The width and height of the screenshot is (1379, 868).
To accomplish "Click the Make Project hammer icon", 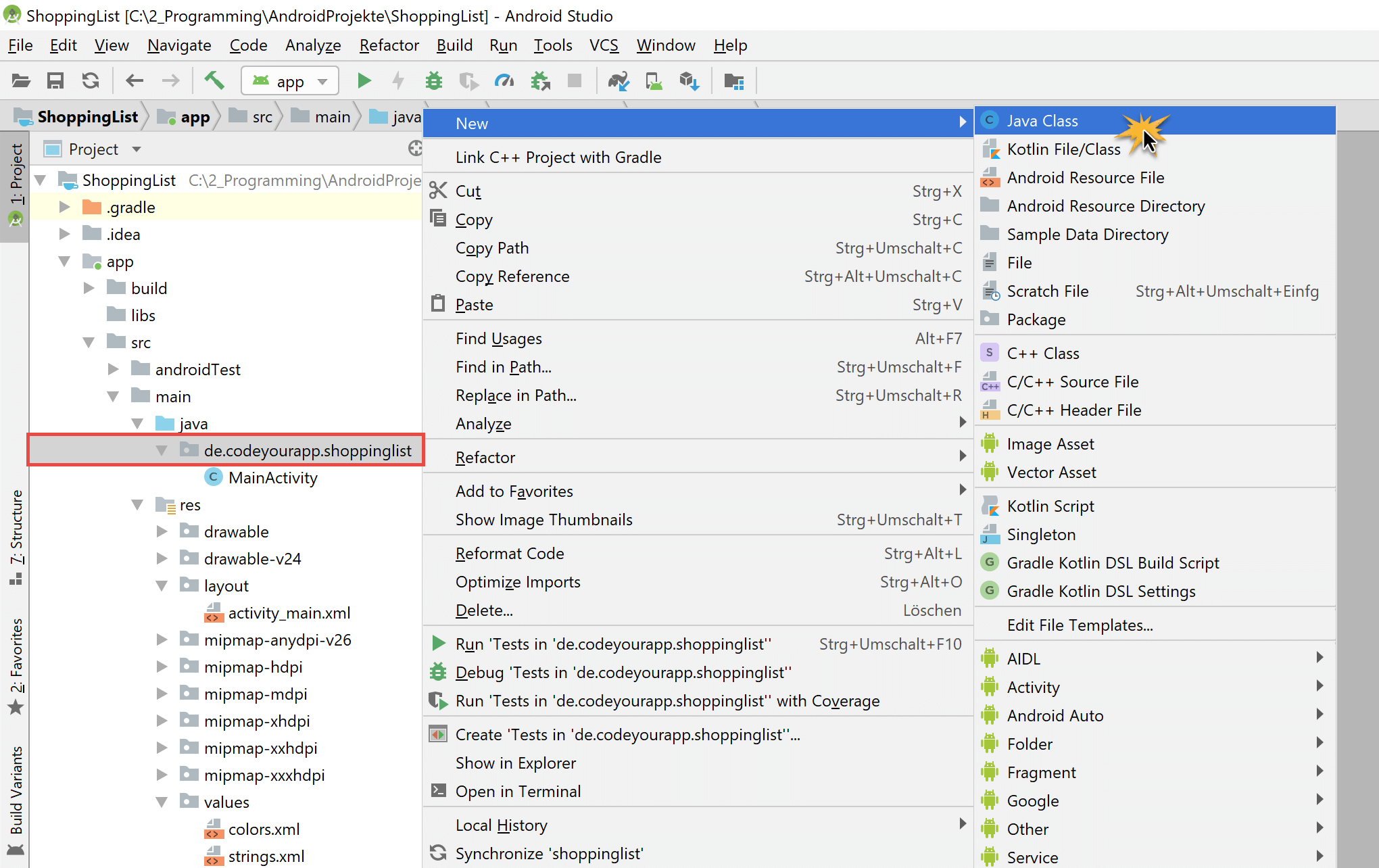I will [214, 80].
